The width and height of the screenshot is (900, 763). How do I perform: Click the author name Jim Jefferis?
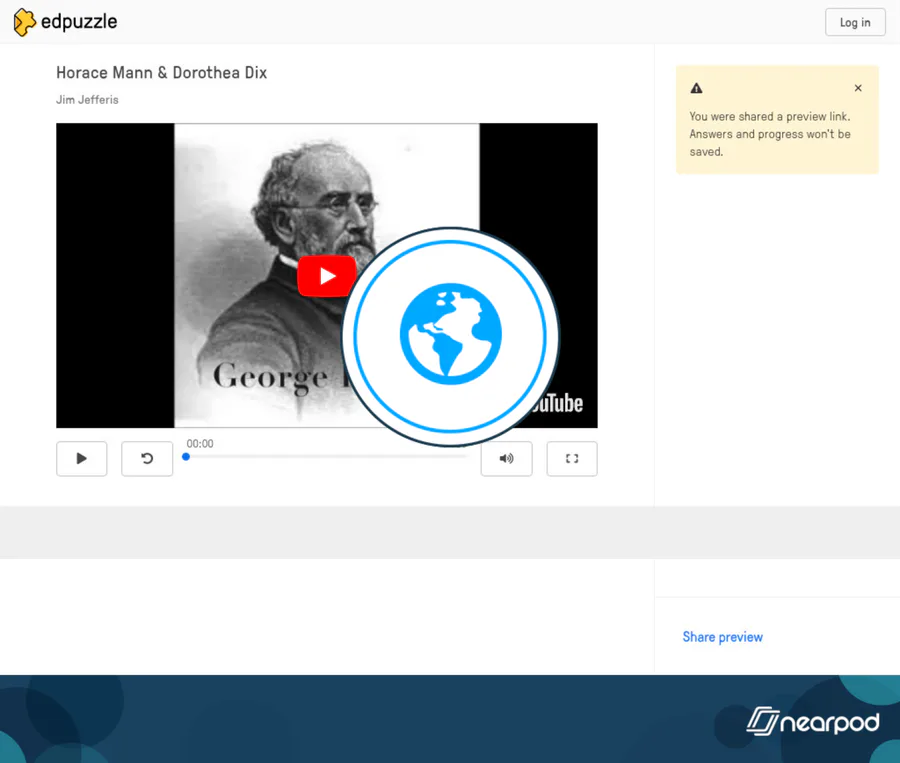point(87,100)
